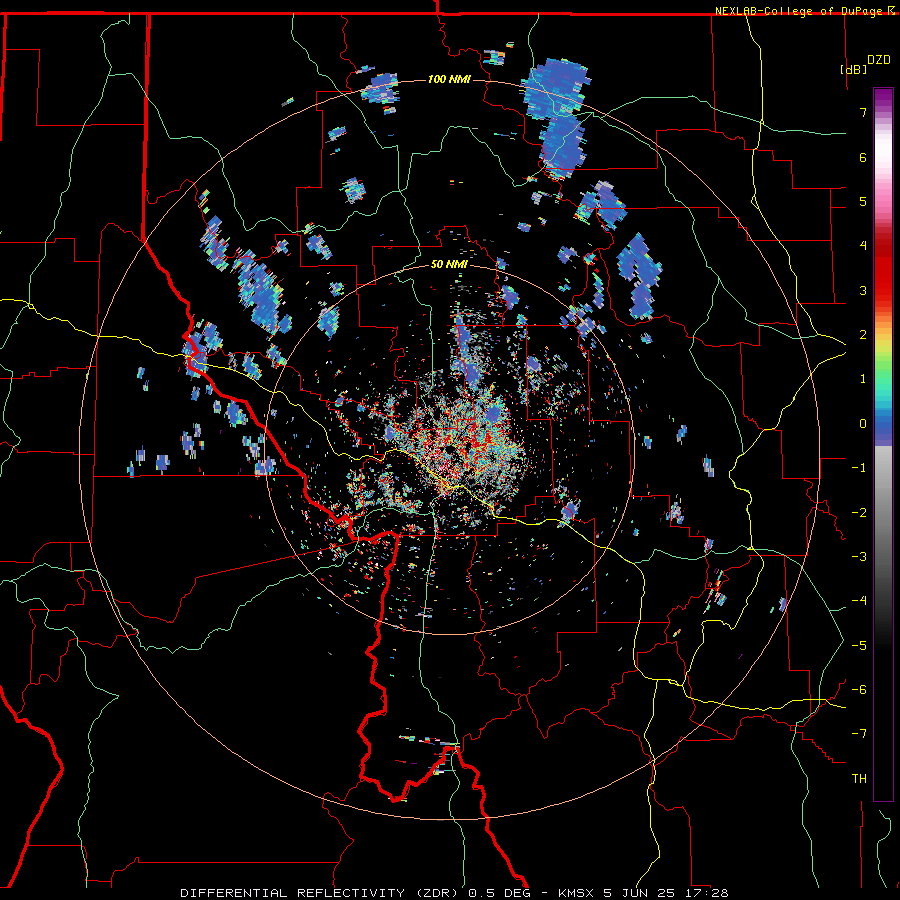Click the KMSX station ID in the caption

point(577,893)
